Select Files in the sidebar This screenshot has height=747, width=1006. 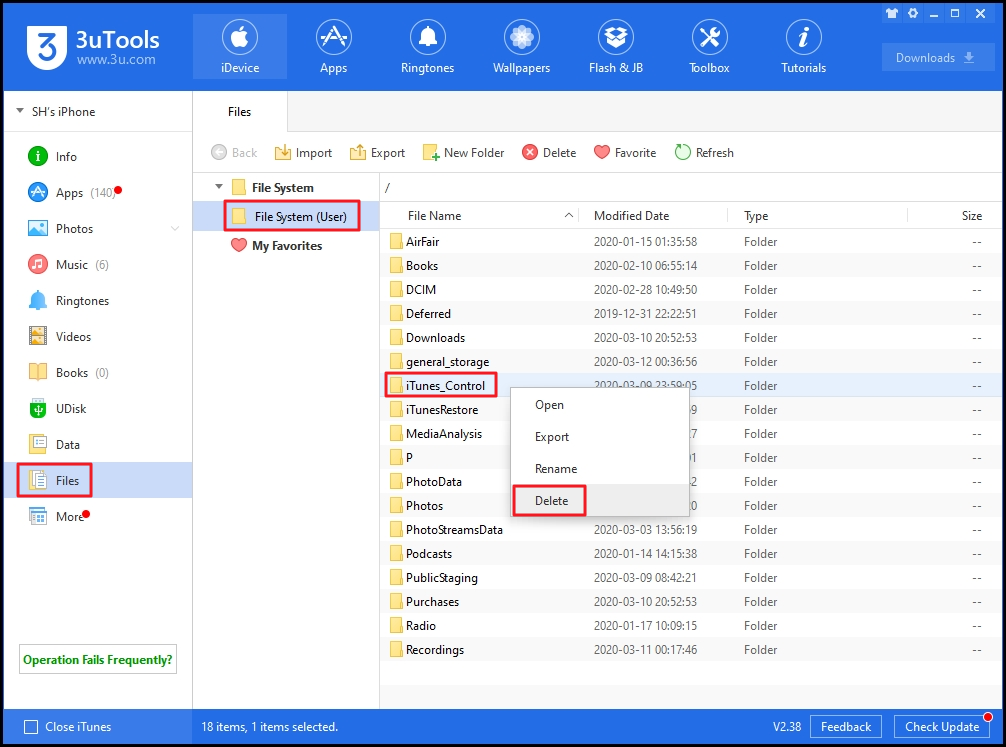(x=98, y=480)
